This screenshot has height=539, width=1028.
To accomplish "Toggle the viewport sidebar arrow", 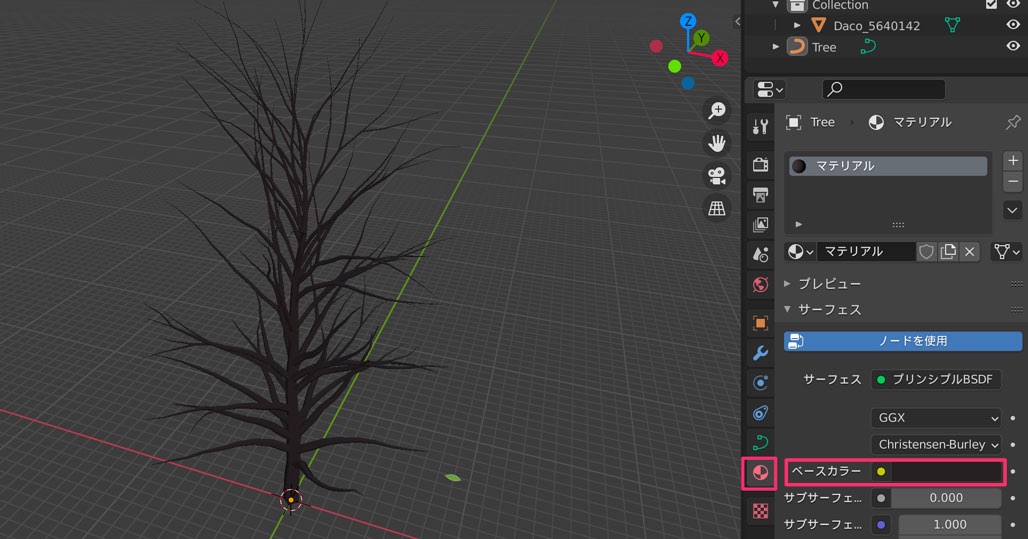I will pos(737,22).
